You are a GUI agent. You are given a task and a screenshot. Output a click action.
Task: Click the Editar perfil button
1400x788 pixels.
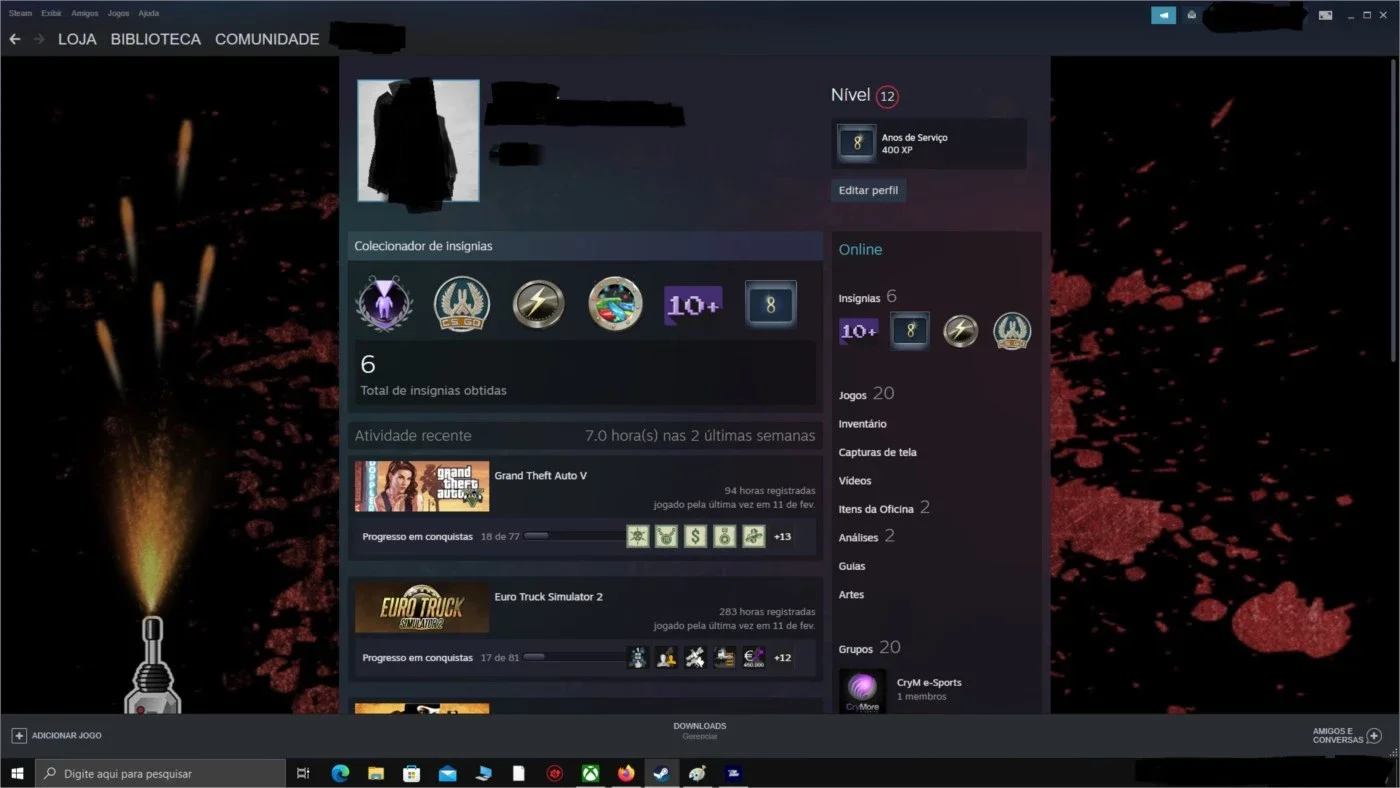[x=868, y=190]
